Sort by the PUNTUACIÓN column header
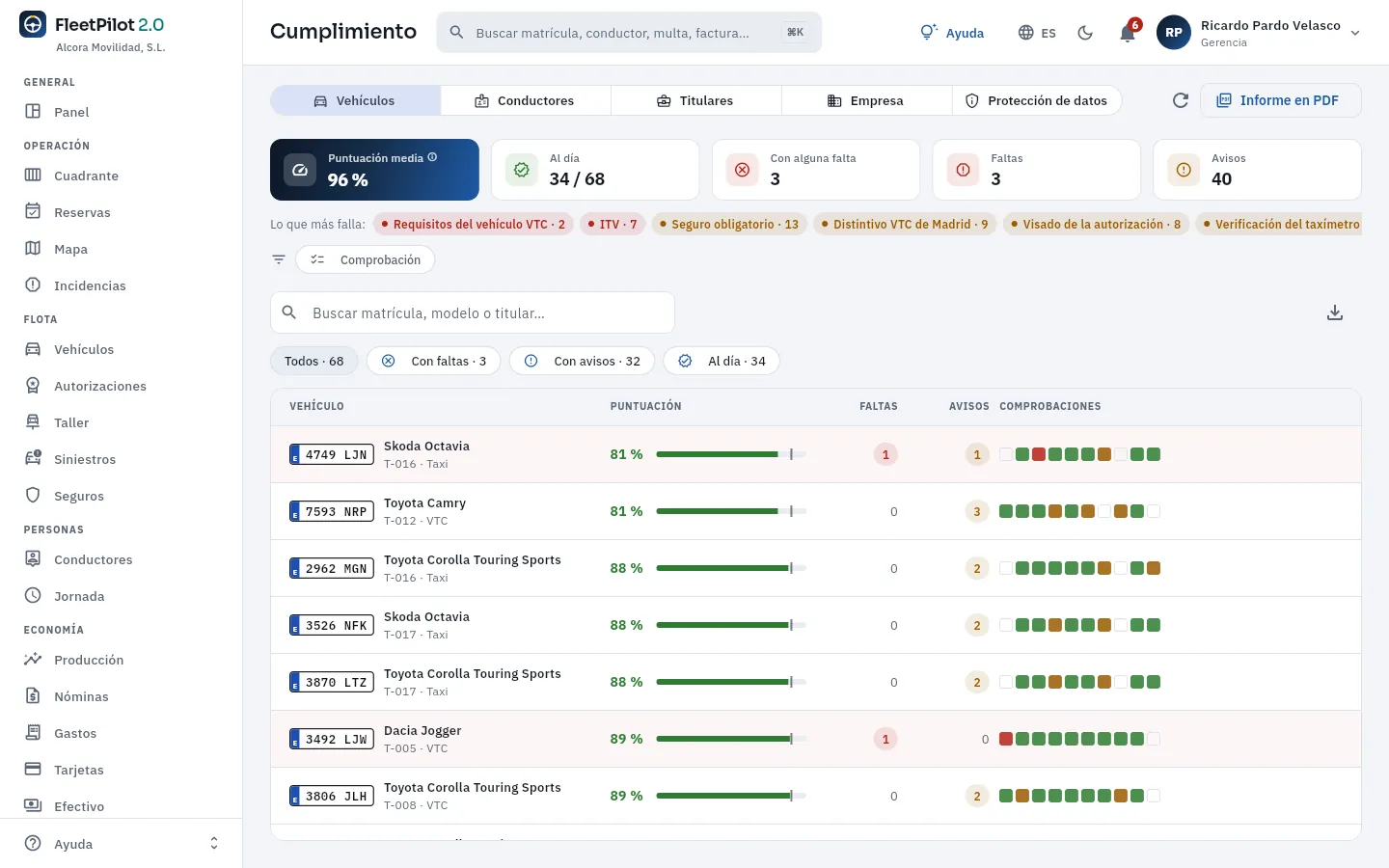Screen dimensions: 1389x868 click(x=645, y=406)
